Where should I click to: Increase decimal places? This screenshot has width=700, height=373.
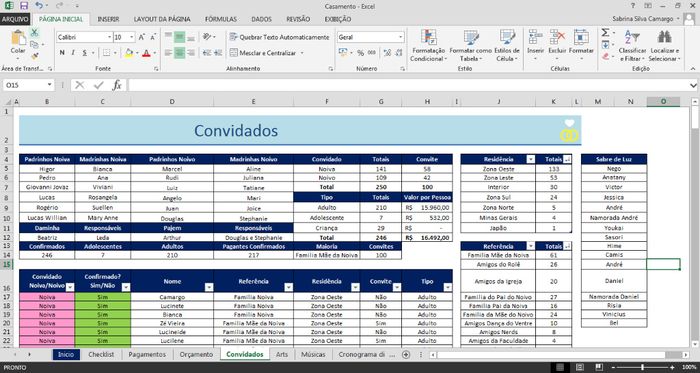pyautogui.click(x=387, y=53)
